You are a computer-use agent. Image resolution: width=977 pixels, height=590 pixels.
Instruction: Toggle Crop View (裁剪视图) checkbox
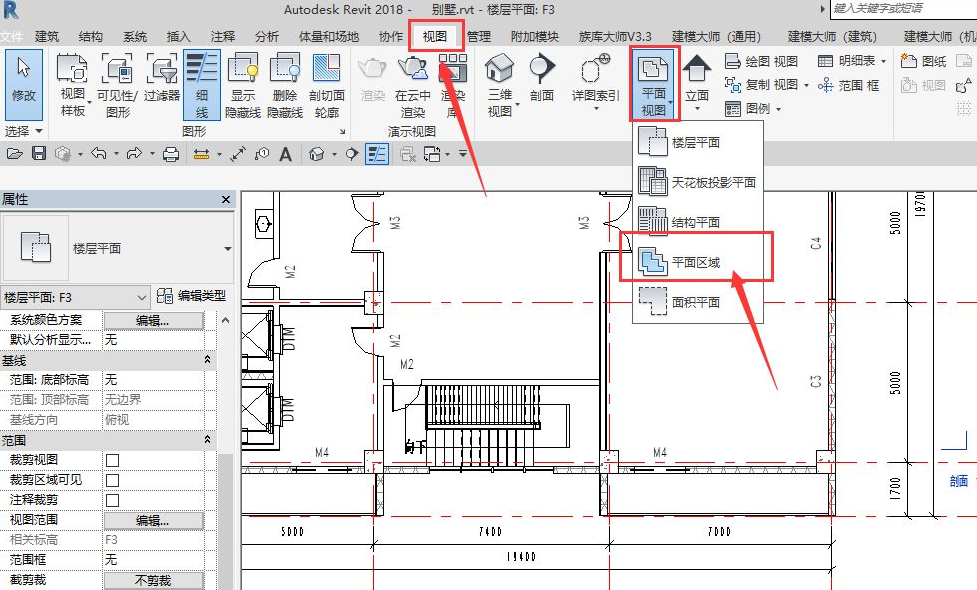(x=112, y=460)
